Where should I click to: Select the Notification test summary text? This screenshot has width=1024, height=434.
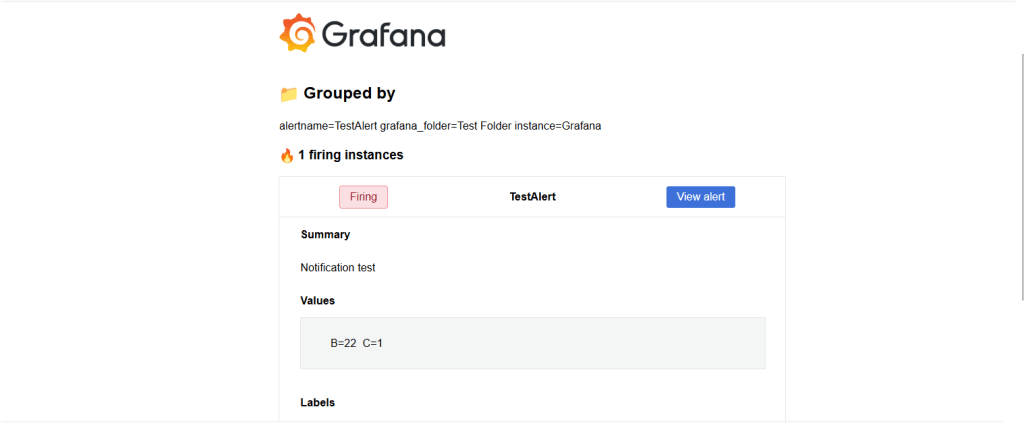click(x=337, y=268)
